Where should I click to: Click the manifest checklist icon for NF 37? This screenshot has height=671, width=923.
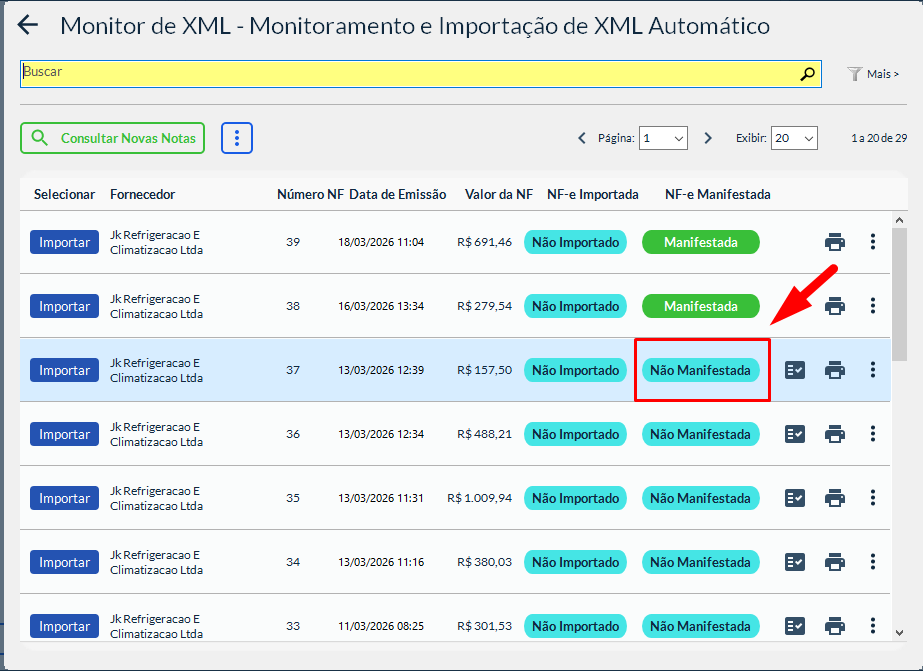point(795,370)
